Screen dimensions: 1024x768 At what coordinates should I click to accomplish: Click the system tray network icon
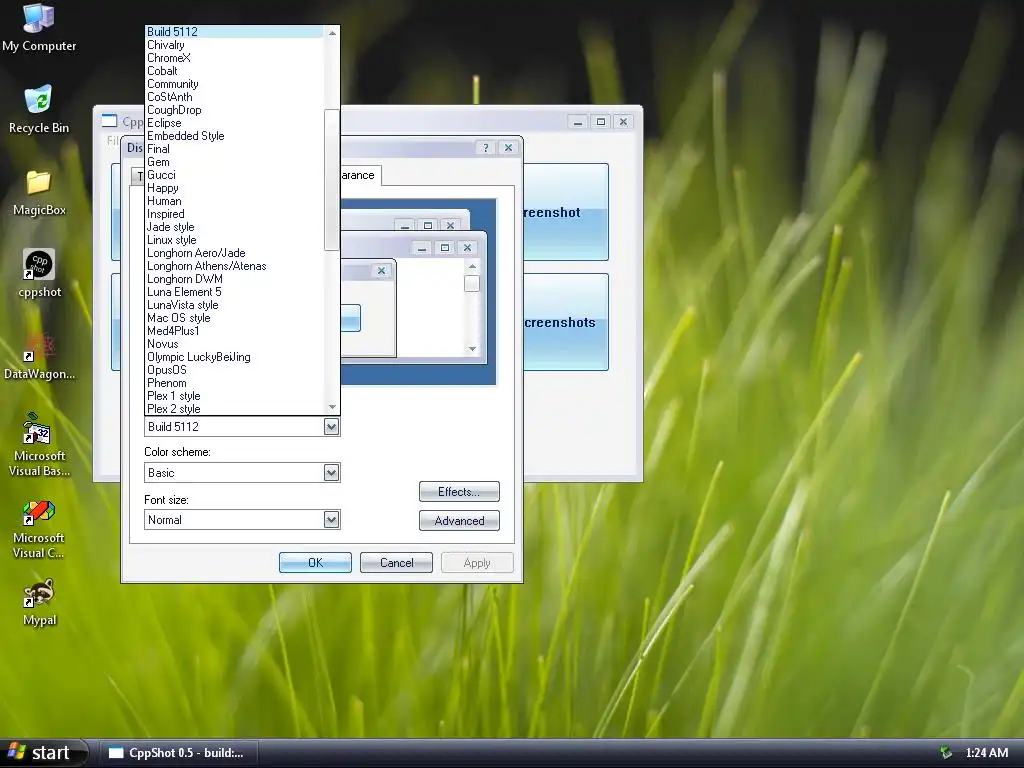coord(946,752)
